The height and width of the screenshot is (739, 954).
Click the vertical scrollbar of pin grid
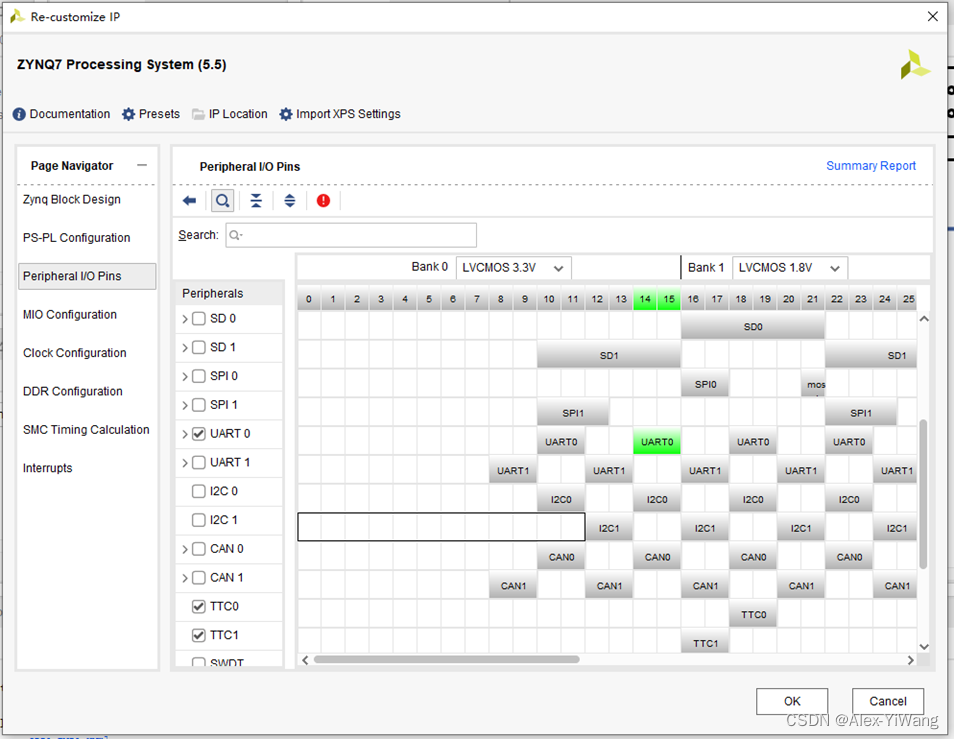pyautogui.click(x=923, y=494)
